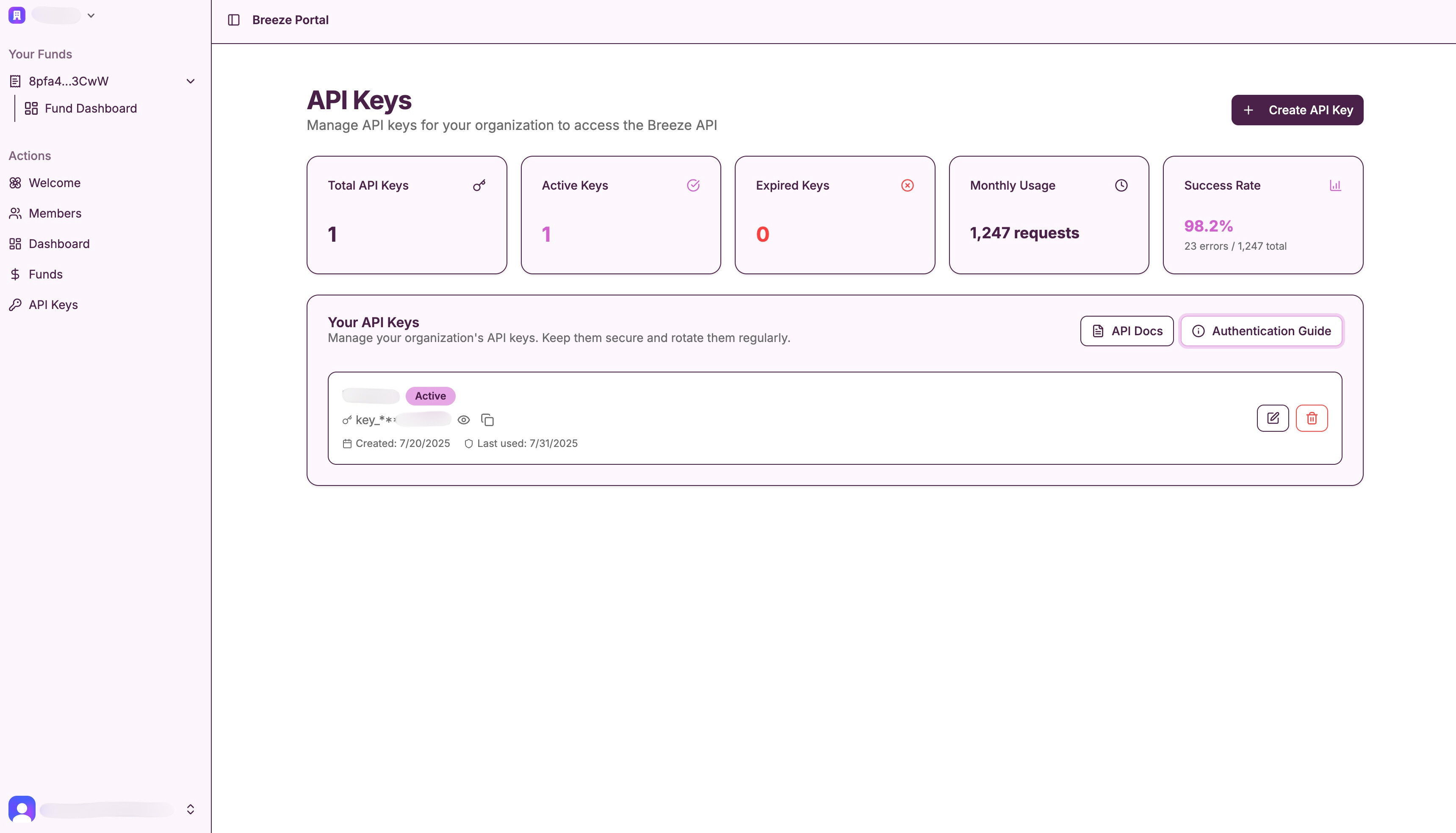Create a new API key
Screen dimensions: 1456x833
point(1298,109)
